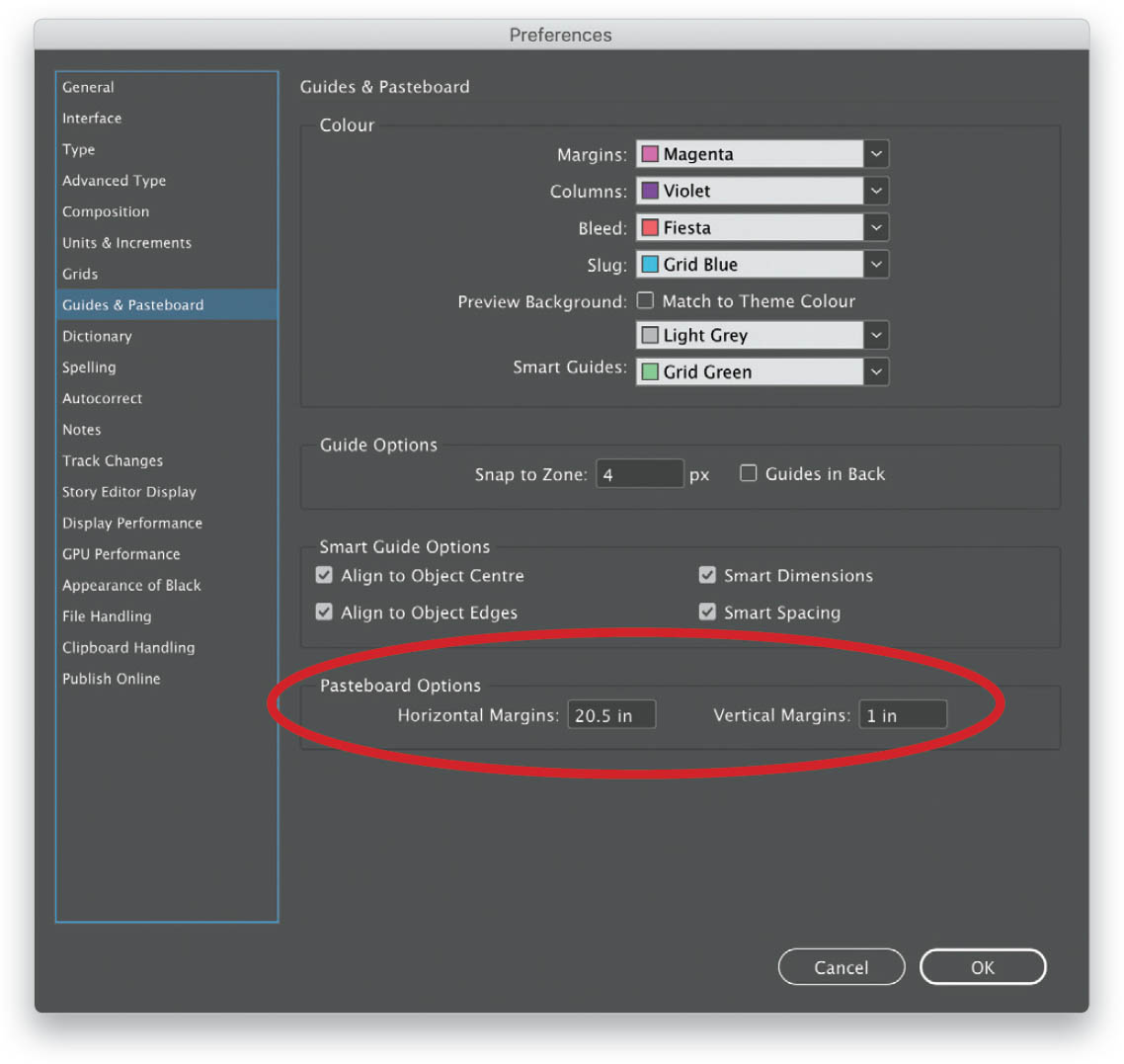Viewport: 1124px width, 1064px height.
Task: Check the Guides in Back option
Action: coord(749,472)
